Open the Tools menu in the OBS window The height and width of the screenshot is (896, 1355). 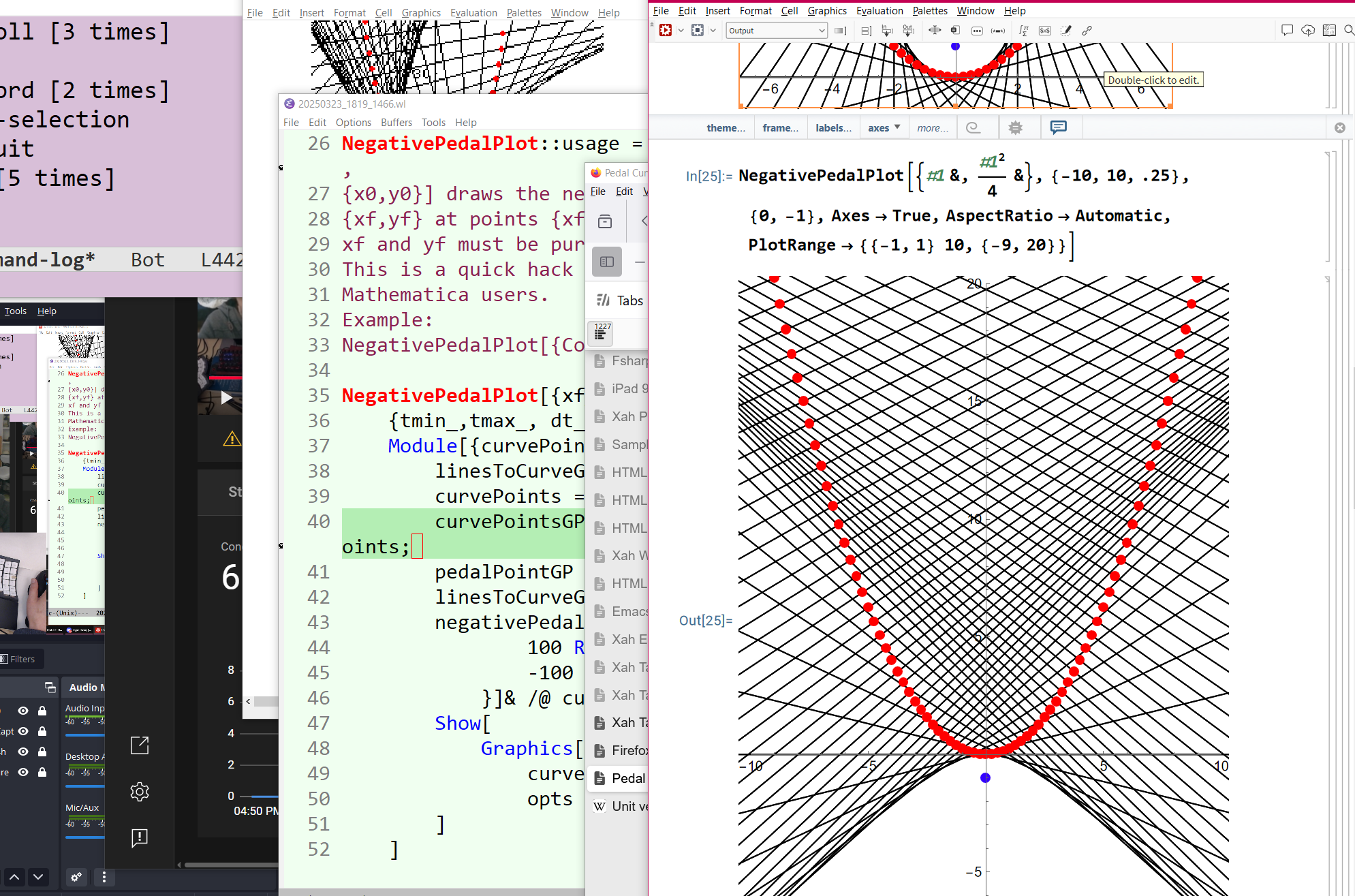16,311
